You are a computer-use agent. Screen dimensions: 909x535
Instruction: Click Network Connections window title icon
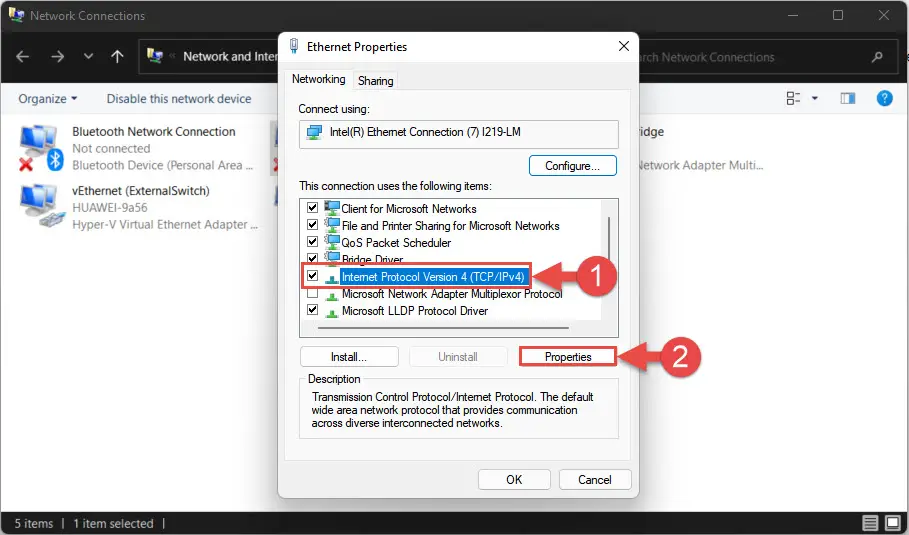pos(16,14)
